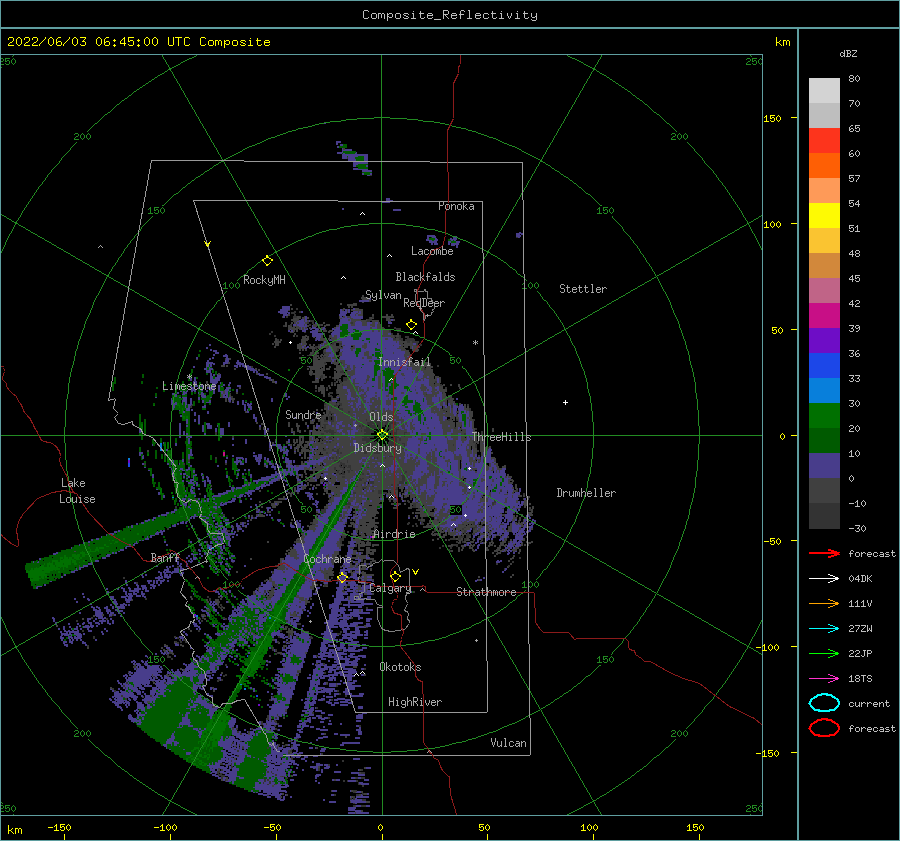The height and width of the screenshot is (841, 900).
Task: Click the Drumheller city label
Action: coord(586,493)
